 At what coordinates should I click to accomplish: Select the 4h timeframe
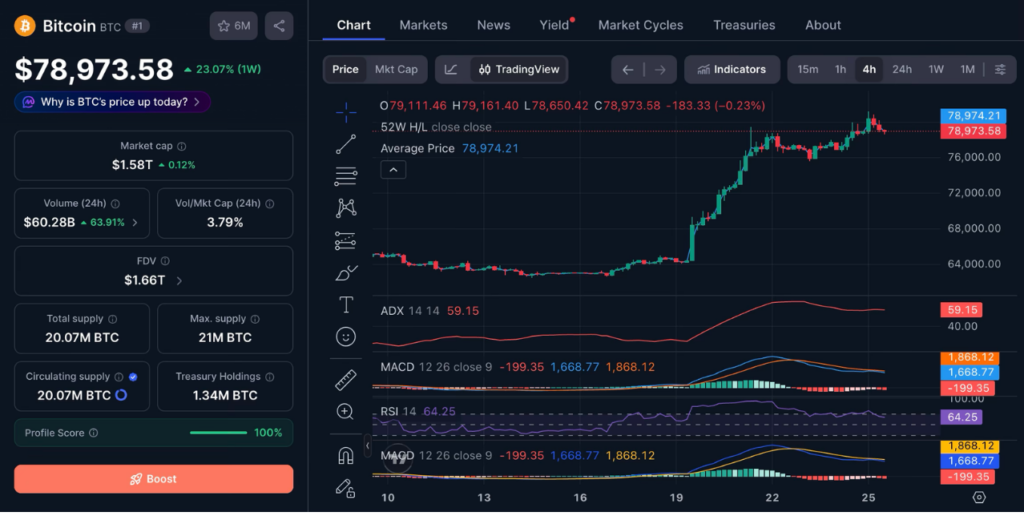click(x=869, y=69)
